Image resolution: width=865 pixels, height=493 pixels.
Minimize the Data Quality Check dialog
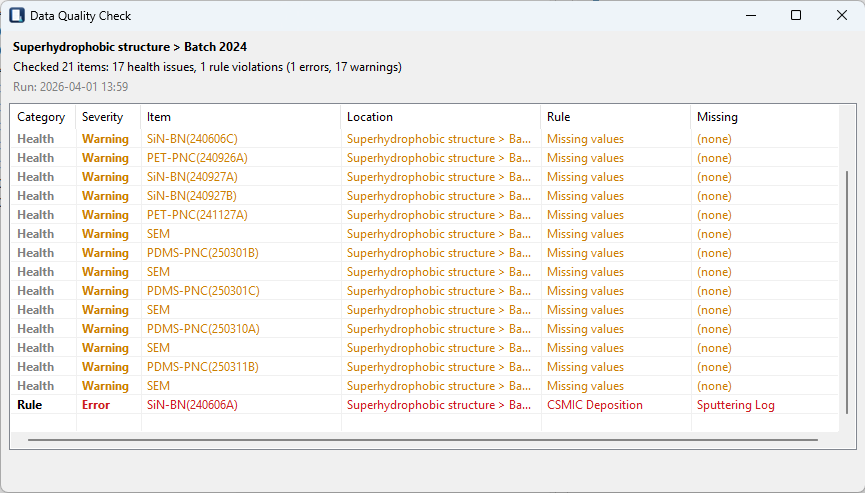(x=749, y=16)
